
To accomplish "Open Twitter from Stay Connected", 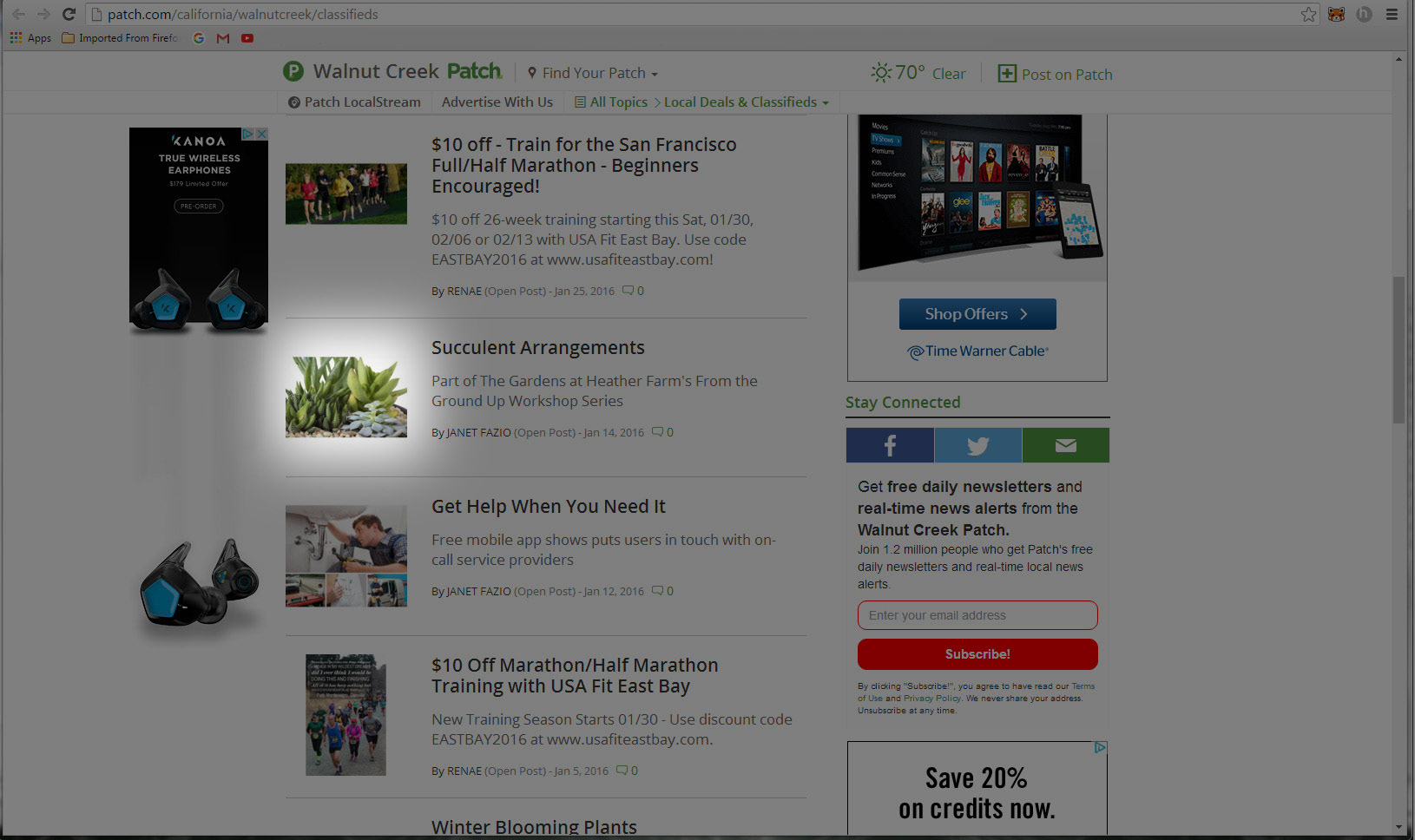I will [x=978, y=445].
